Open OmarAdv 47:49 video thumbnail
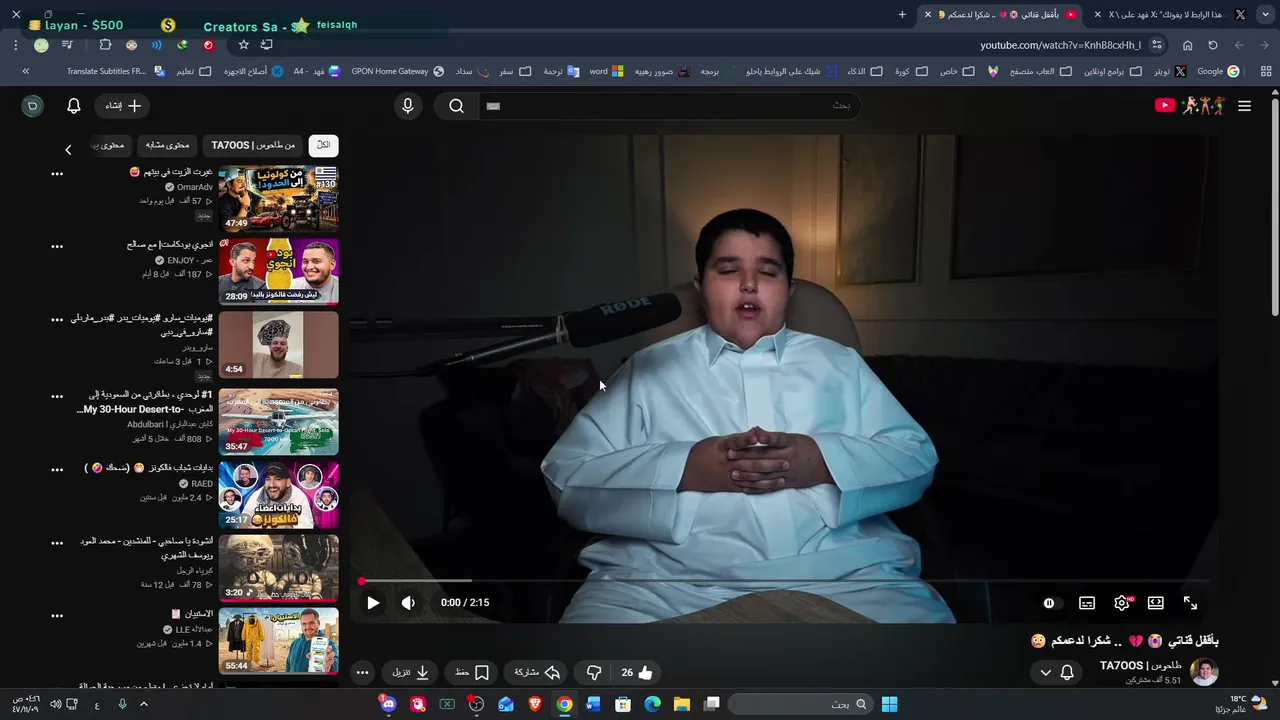 (x=278, y=199)
